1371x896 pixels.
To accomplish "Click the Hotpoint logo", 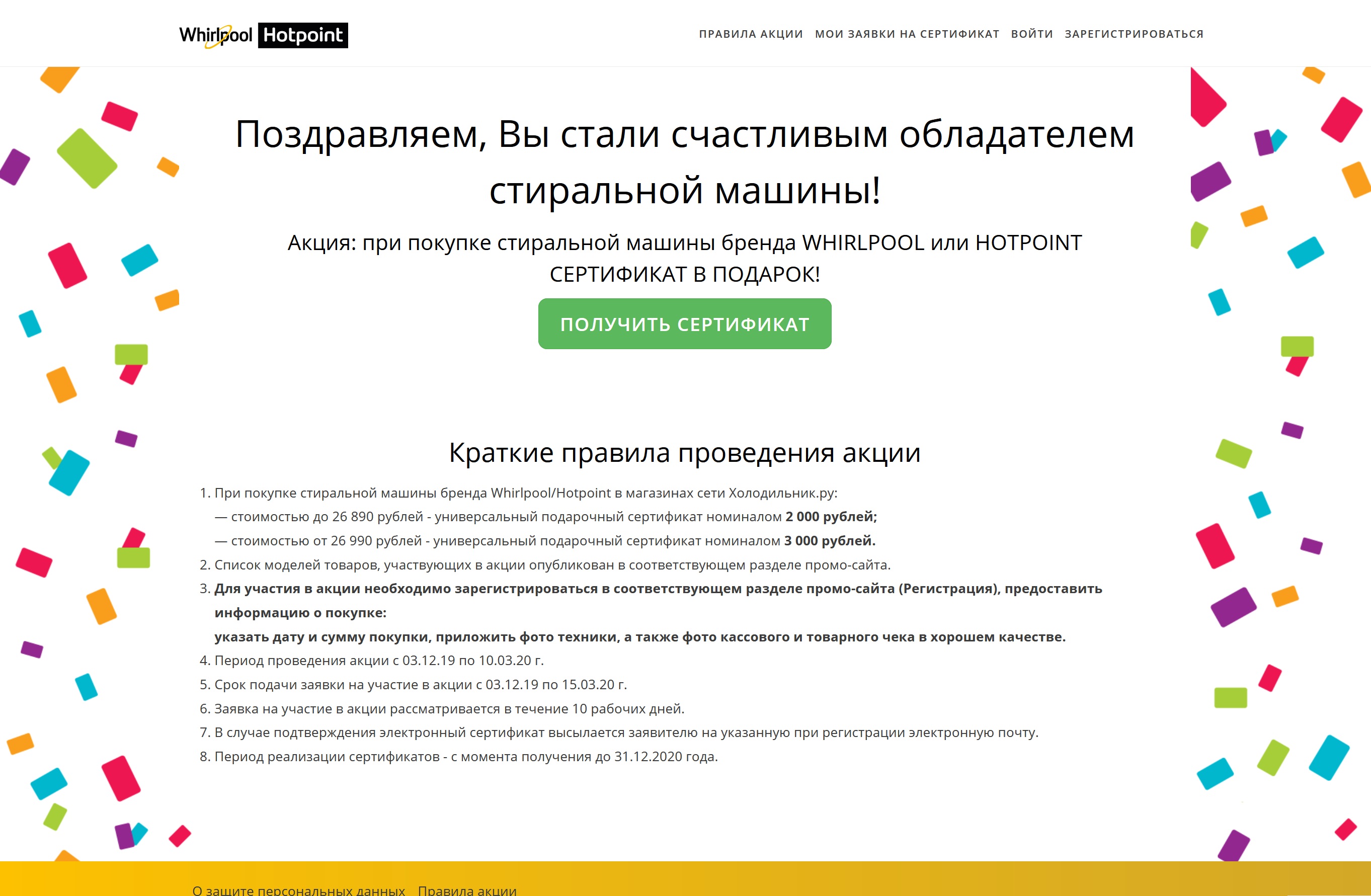I will [x=303, y=36].
